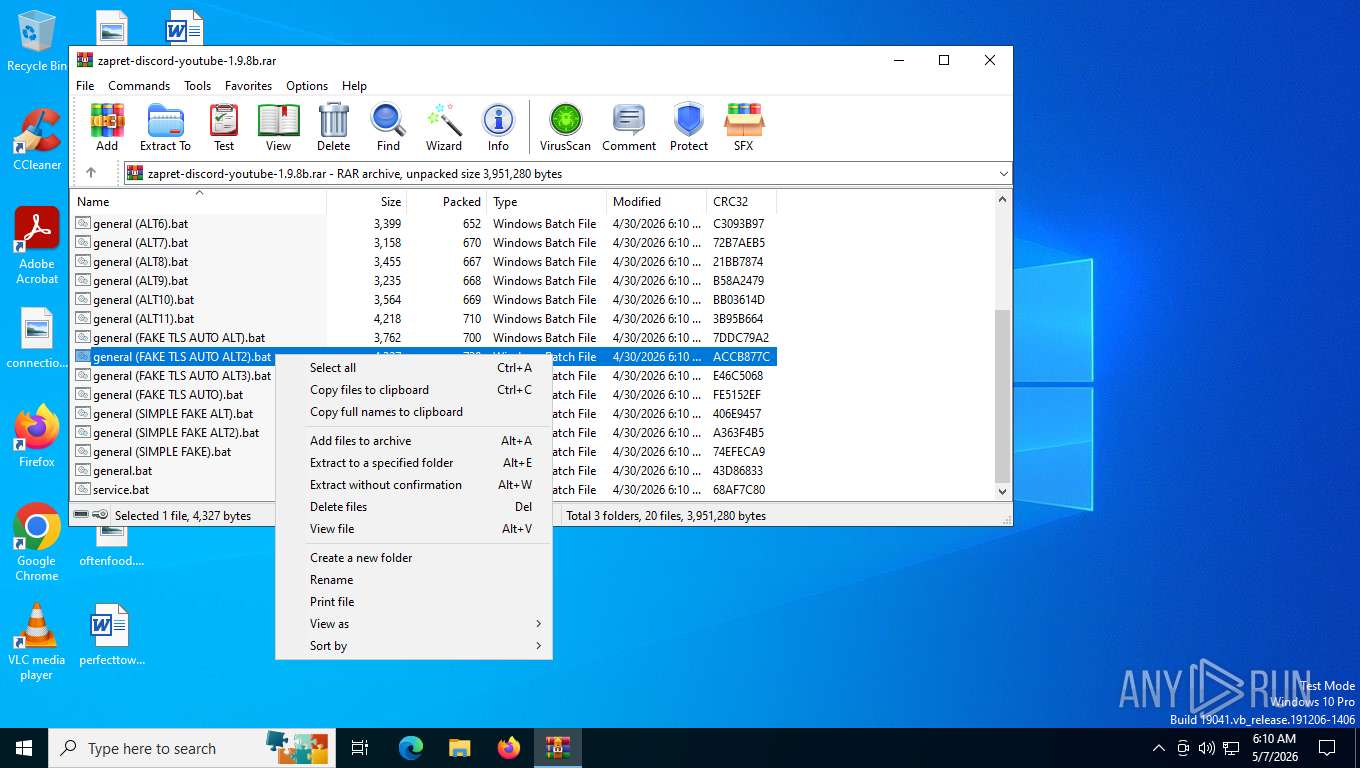Click the SFX toolbar icon

point(743,127)
